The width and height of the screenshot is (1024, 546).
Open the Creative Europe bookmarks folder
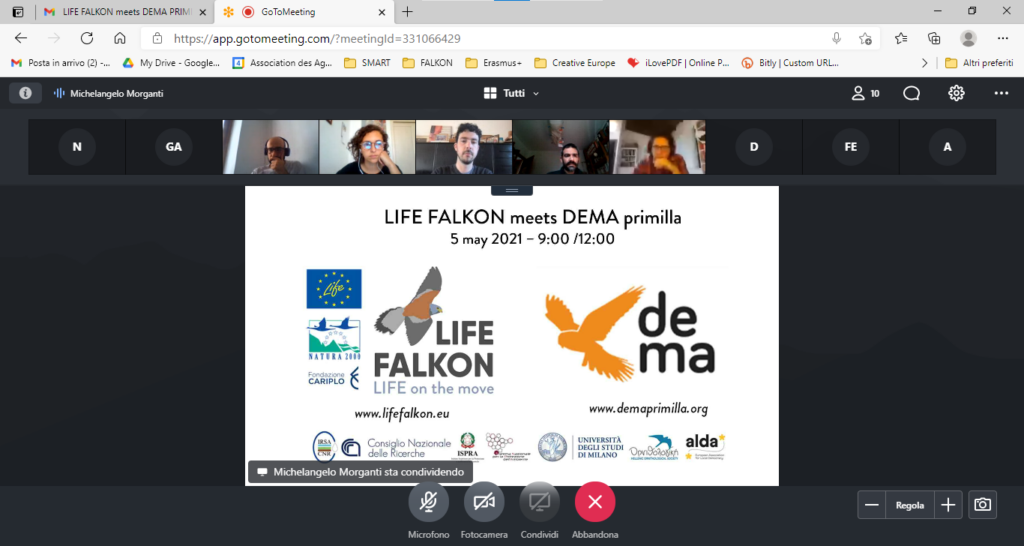[x=575, y=63]
